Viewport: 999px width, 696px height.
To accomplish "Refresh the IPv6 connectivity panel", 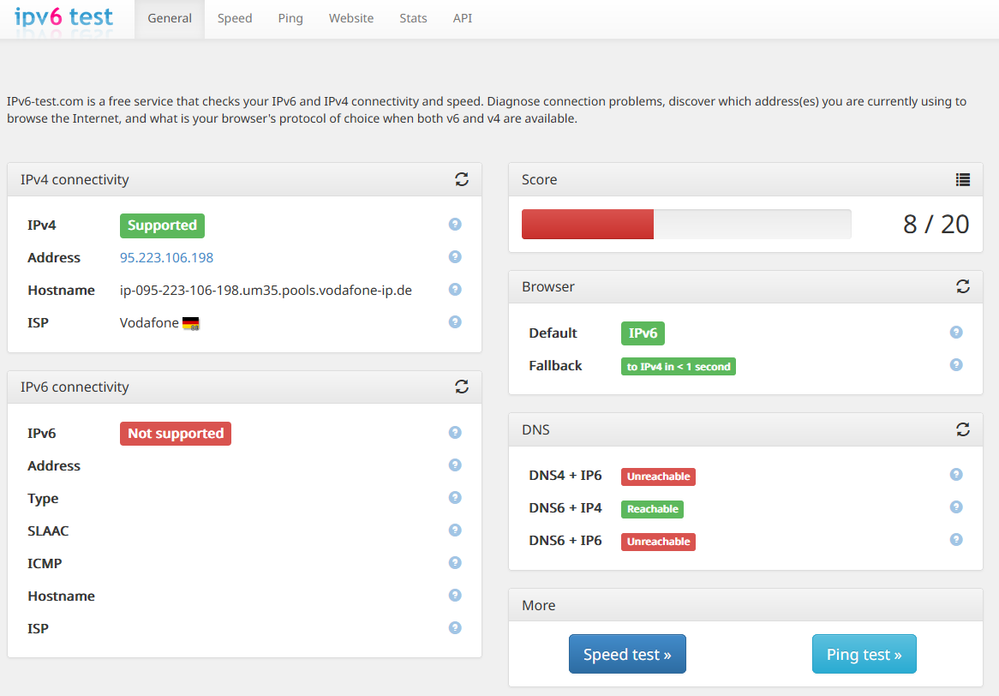I will click(462, 387).
